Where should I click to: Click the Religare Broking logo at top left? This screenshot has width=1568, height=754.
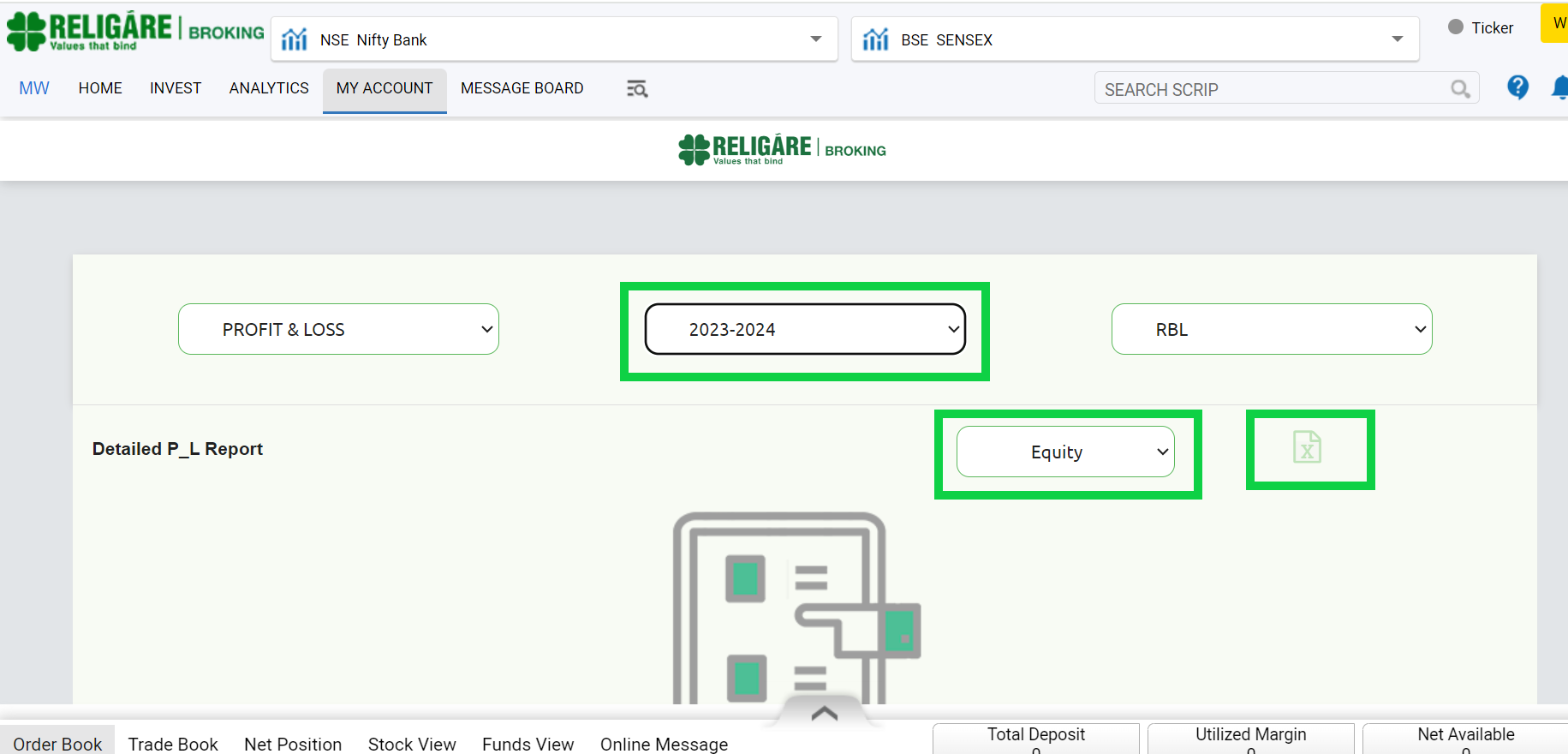point(135,31)
